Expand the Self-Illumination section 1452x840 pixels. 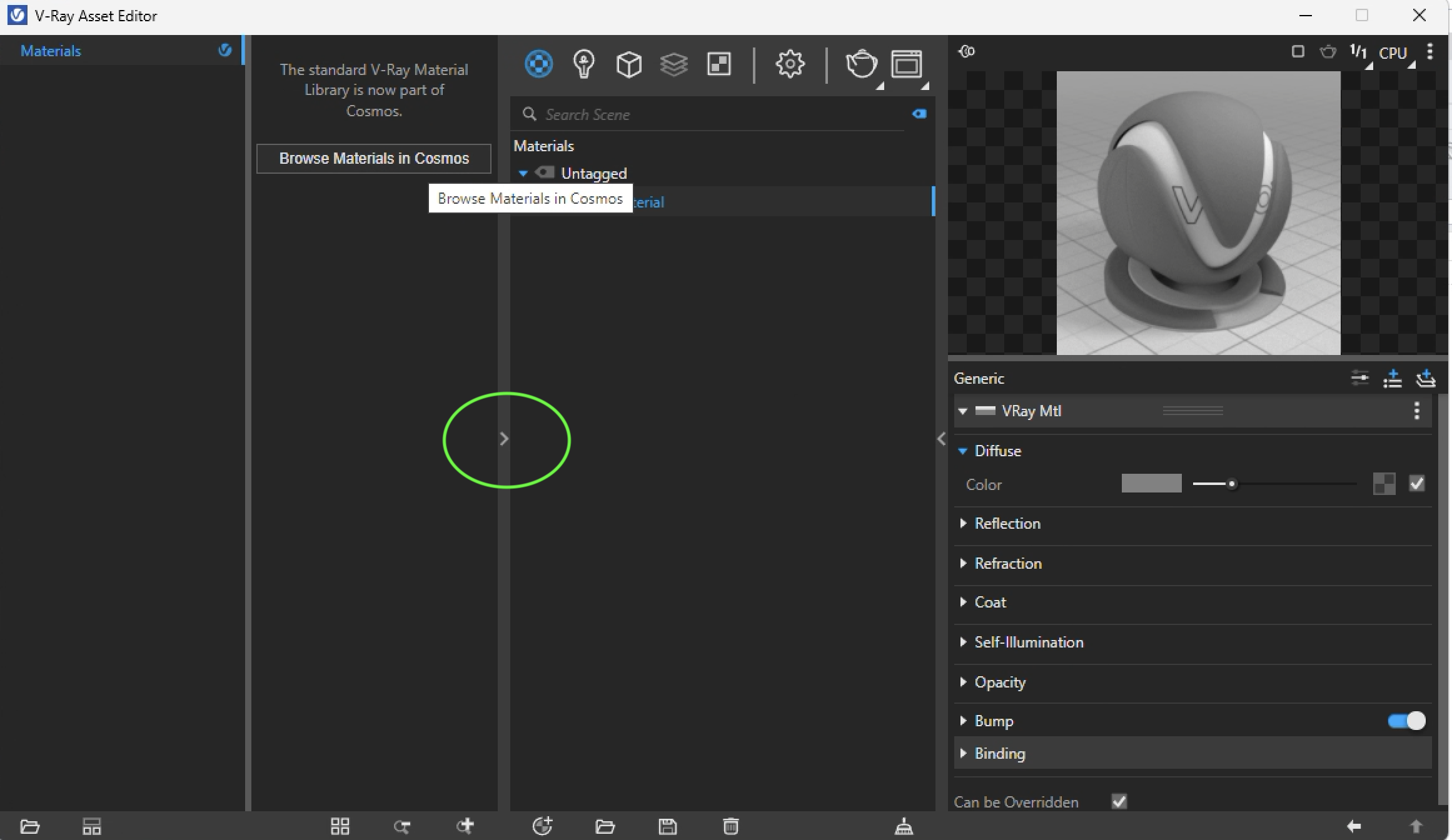tap(963, 642)
